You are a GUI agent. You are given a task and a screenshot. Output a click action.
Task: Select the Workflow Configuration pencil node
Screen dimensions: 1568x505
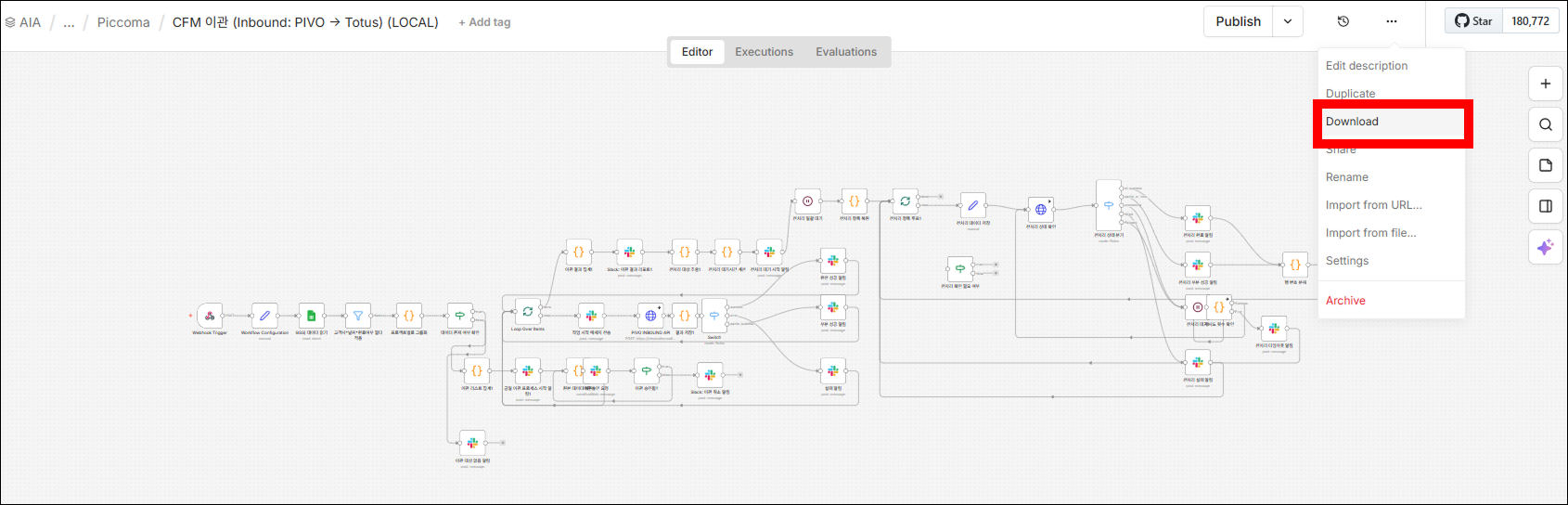(x=264, y=316)
